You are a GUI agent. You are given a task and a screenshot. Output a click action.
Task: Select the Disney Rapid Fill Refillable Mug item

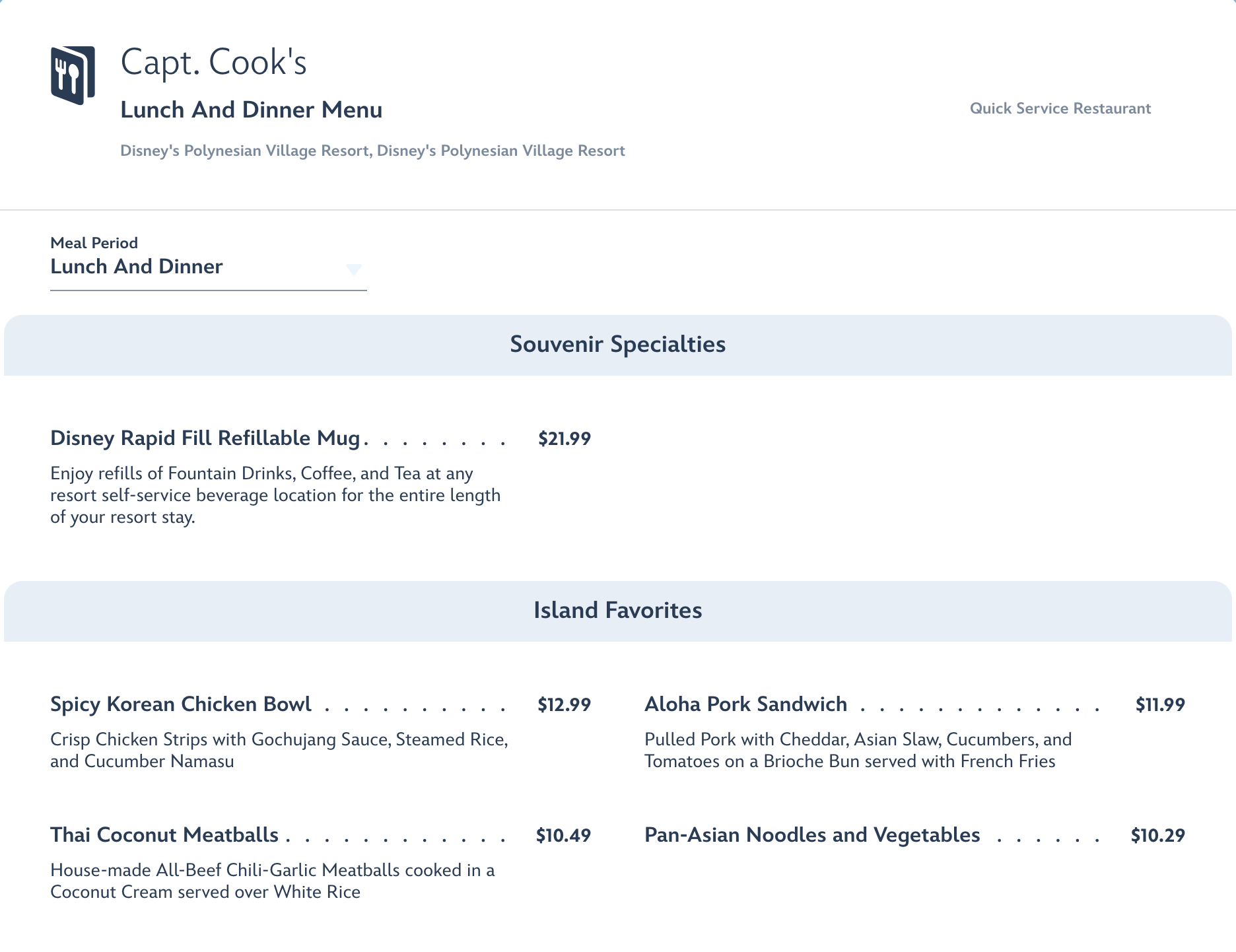click(x=205, y=438)
